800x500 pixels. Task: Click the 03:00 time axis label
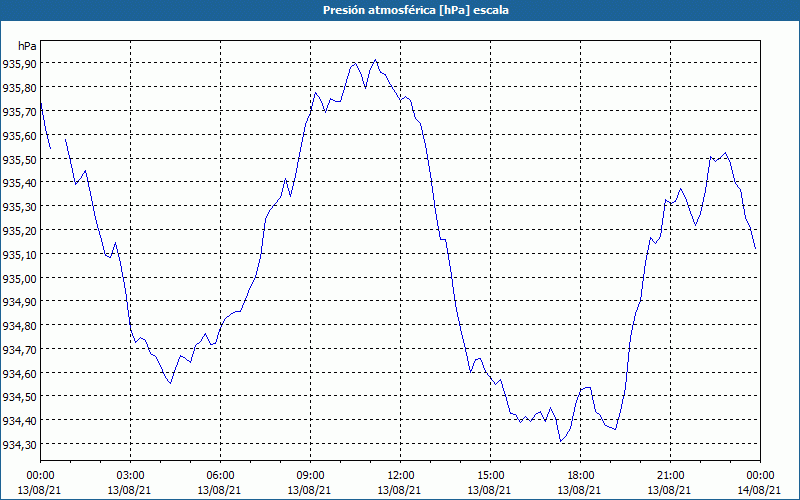pos(131,476)
